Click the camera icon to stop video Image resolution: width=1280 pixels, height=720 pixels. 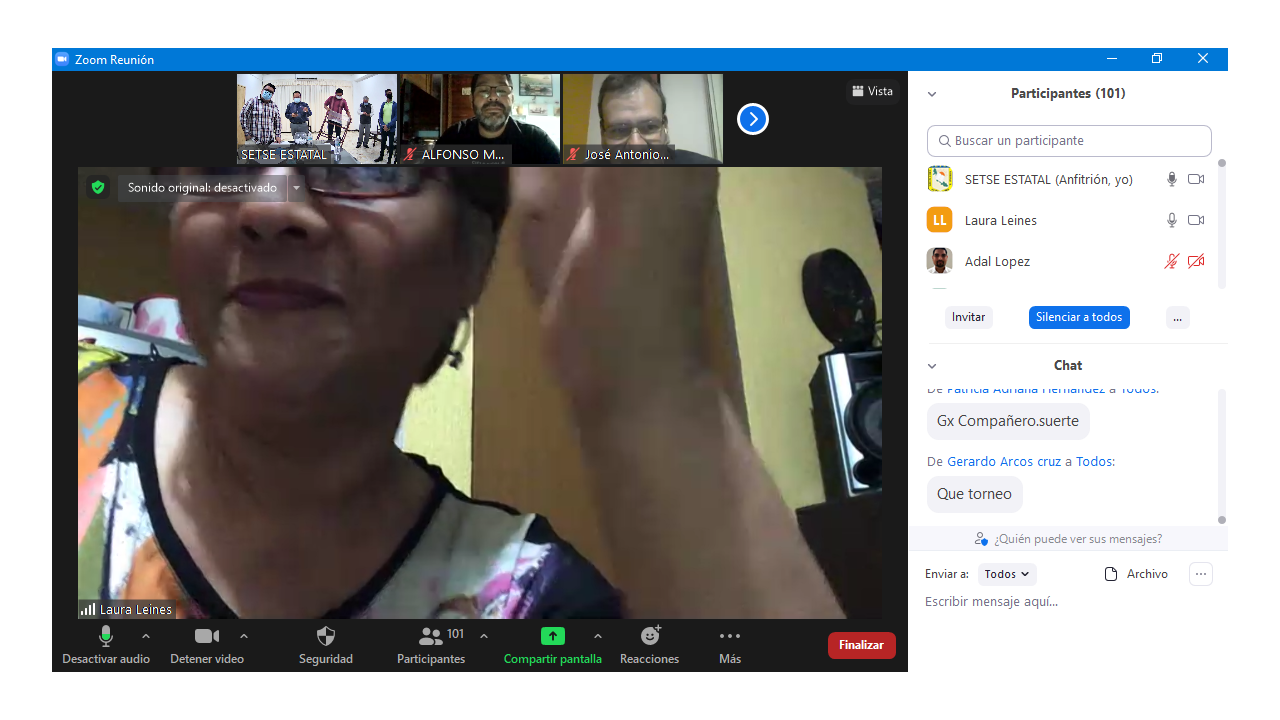coord(207,636)
